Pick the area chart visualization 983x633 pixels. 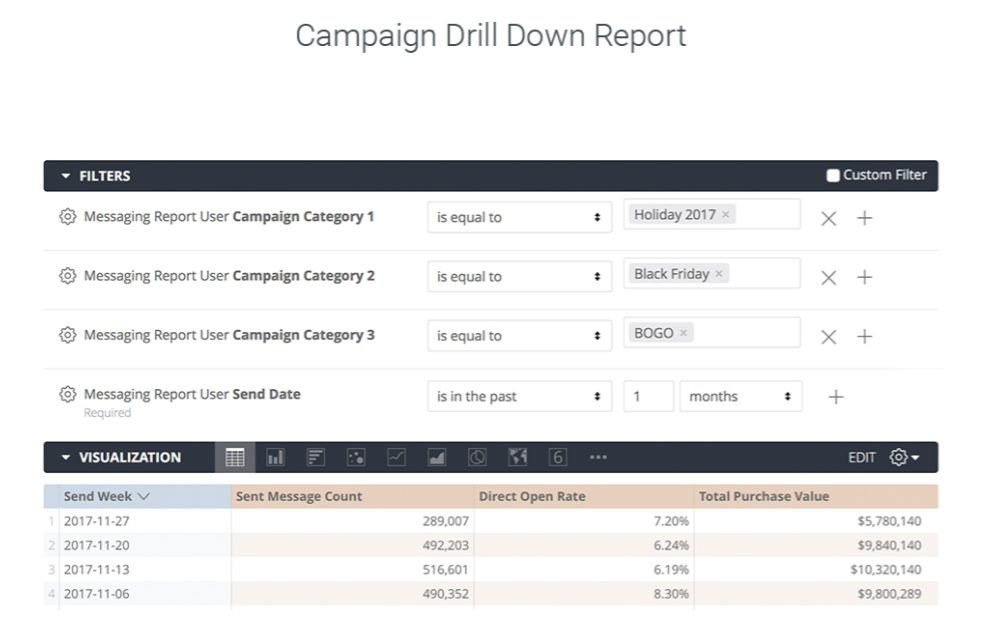436,457
